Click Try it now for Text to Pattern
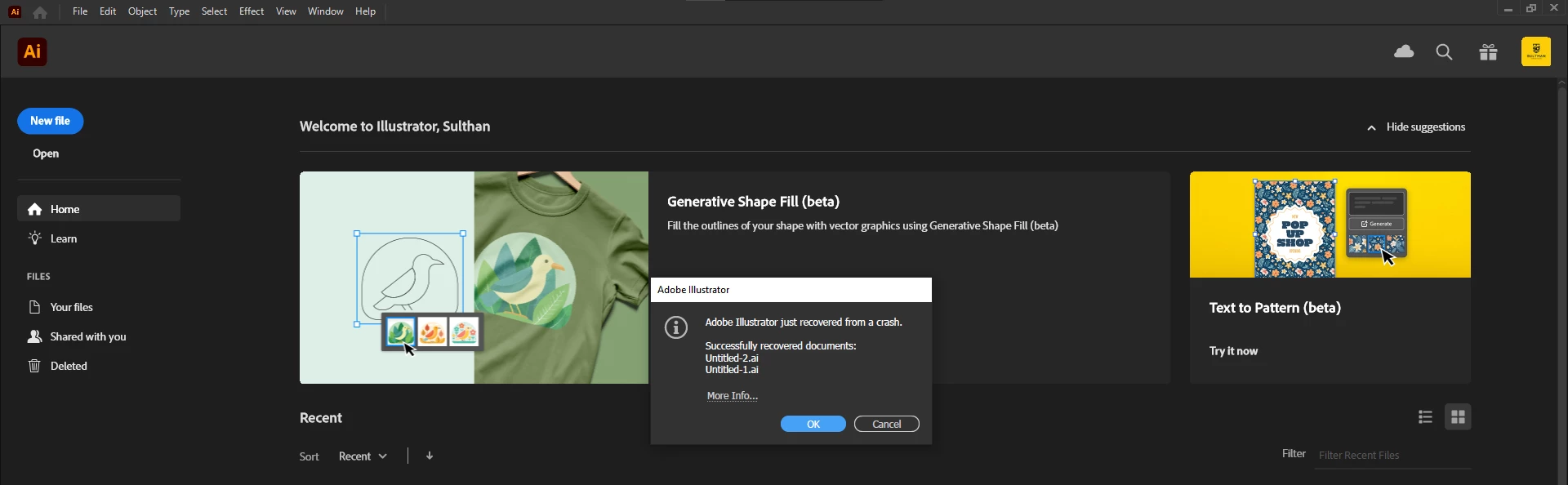The image size is (1568, 485). [1233, 351]
